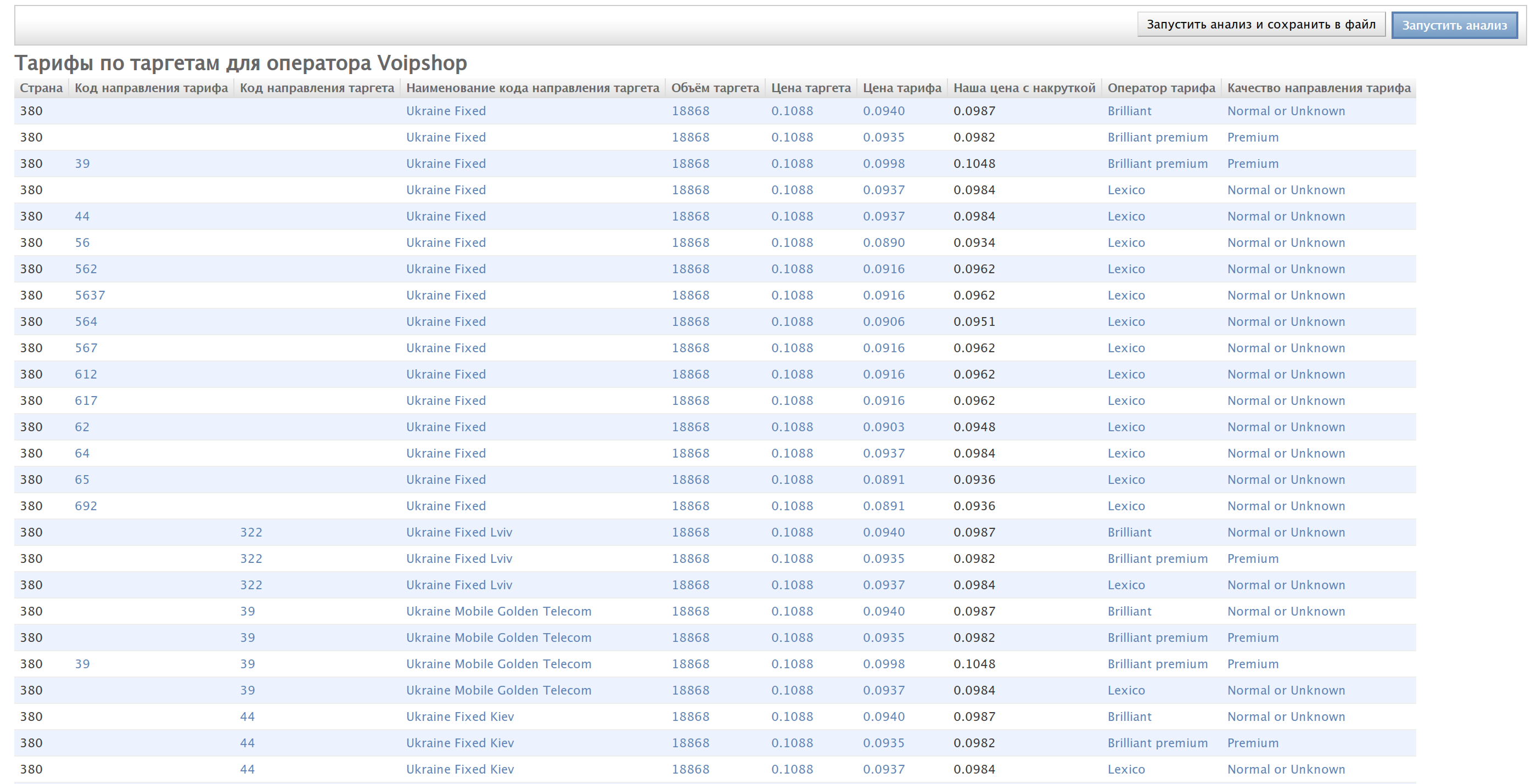Click the "Цена таргета" column header
This screenshot has width=1537, height=784.
[811, 88]
